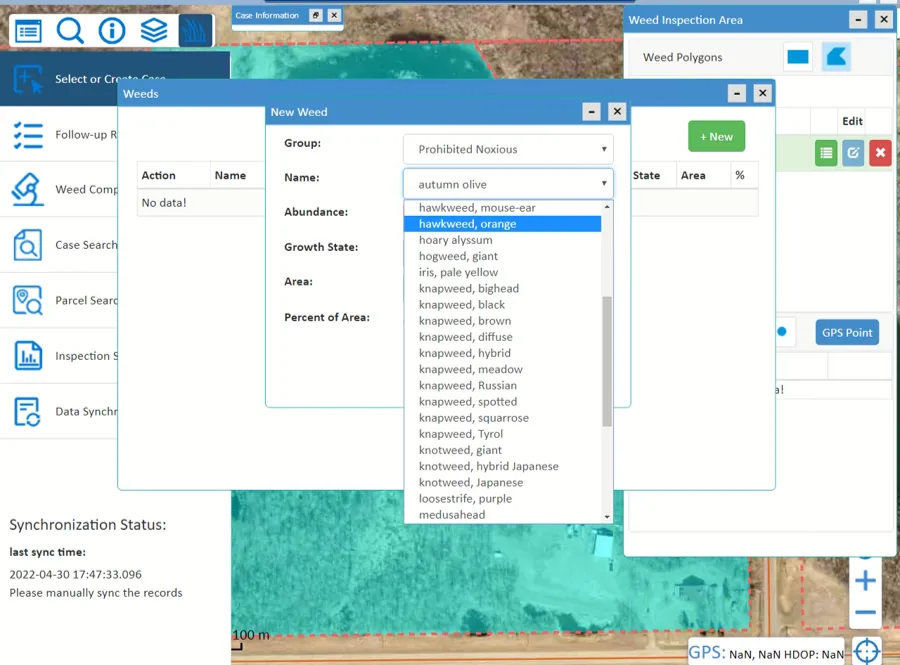Select loosestrife, purple option
Image resolution: width=900 pixels, height=665 pixels.
pyautogui.click(x=502, y=499)
